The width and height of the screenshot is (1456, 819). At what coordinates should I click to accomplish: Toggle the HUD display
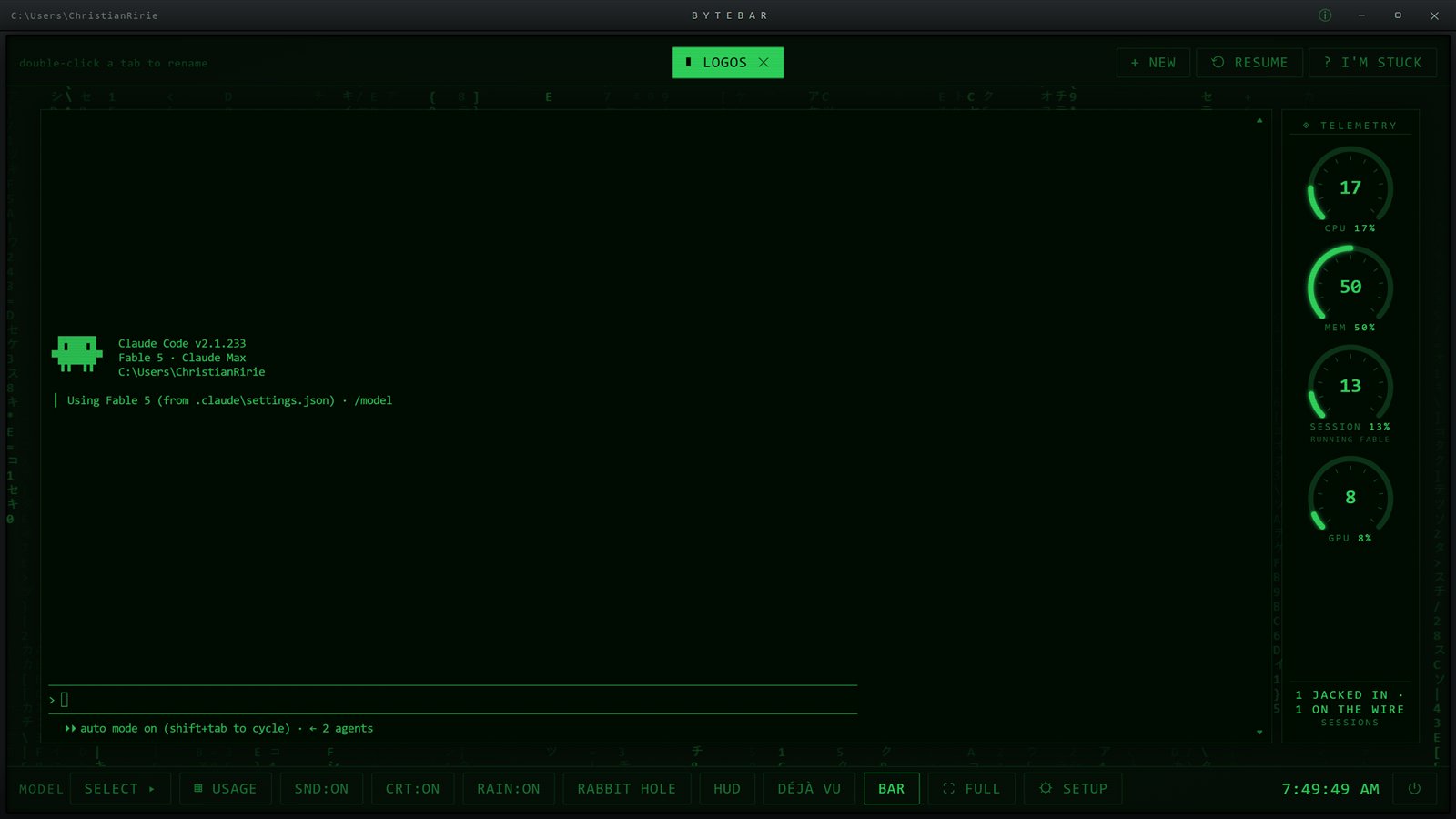(x=727, y=789)
